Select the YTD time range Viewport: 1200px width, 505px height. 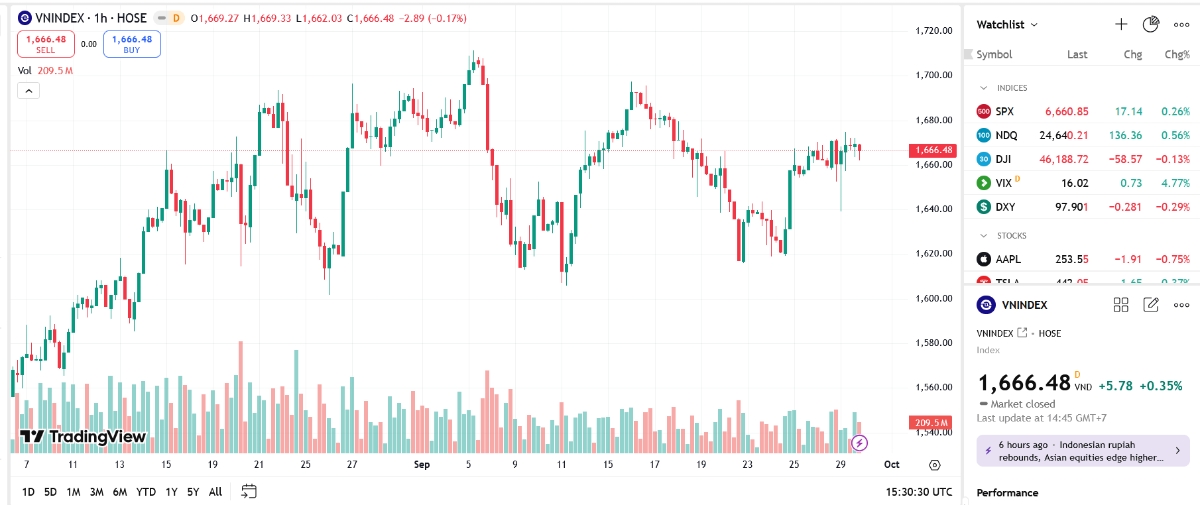146,491
